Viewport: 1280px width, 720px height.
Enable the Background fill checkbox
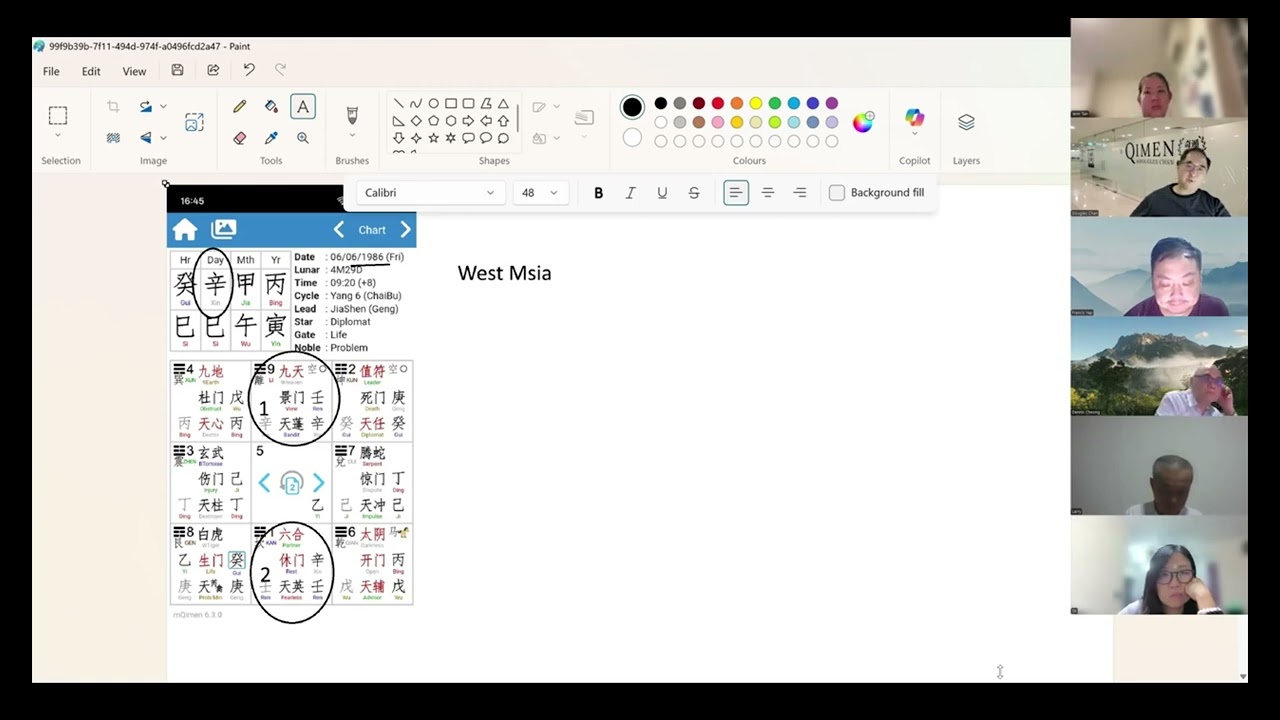coord(837,193)
